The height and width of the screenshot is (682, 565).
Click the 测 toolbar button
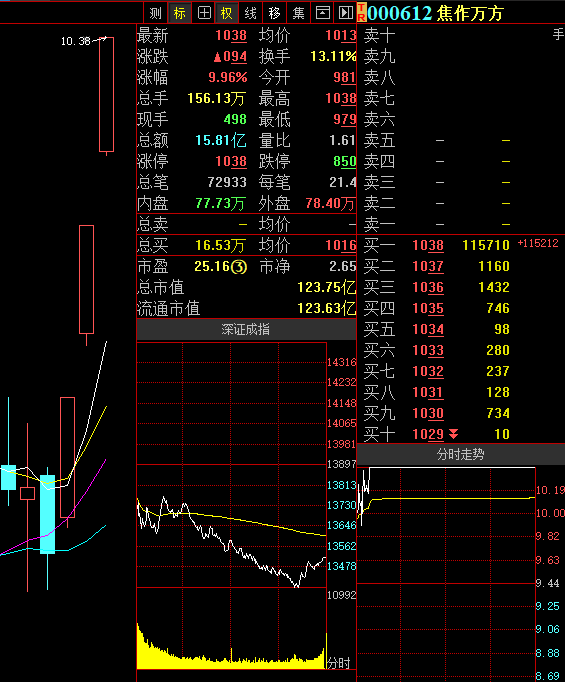[156, 13]
